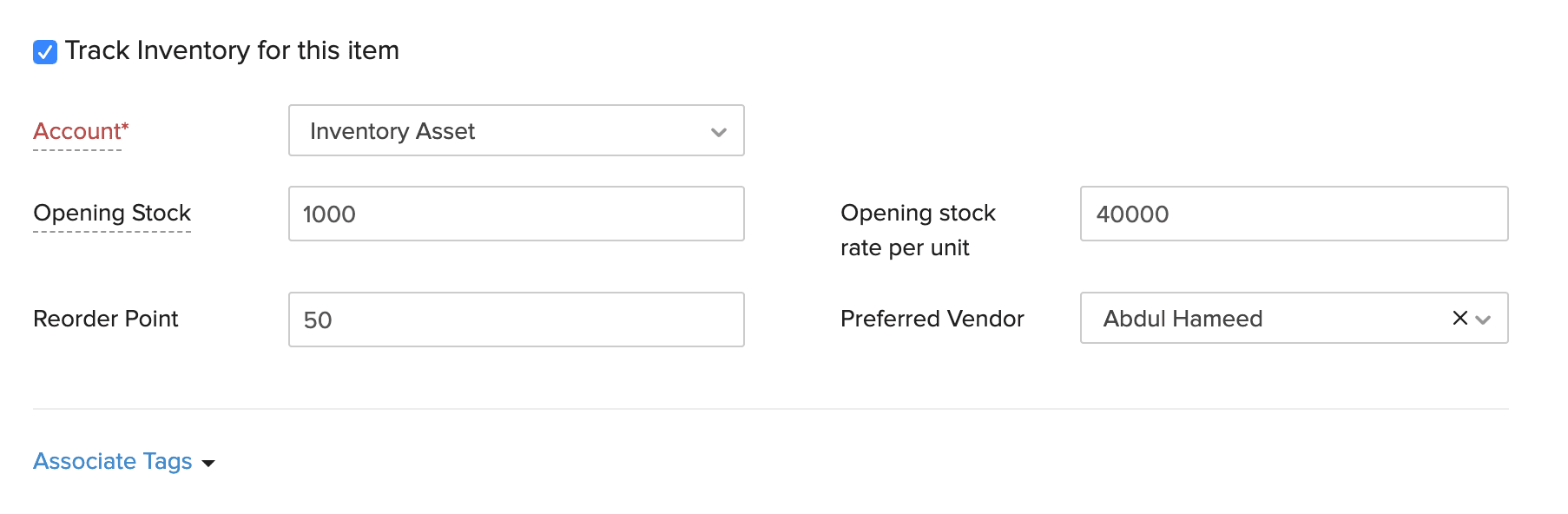
Task: Click the chevron in the Account dropdown
Action: click(718, 132)
